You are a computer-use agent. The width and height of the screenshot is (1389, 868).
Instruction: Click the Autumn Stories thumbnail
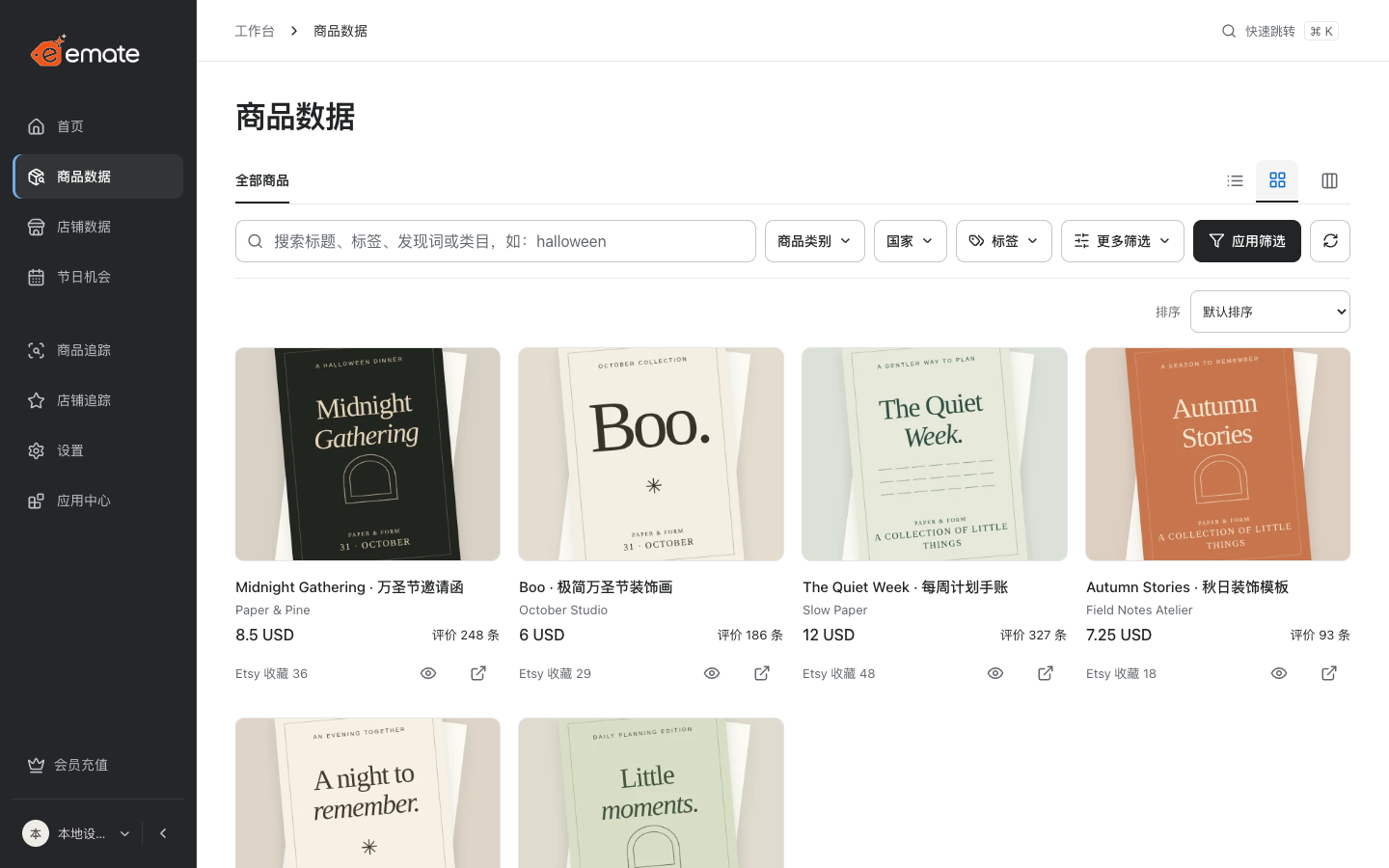click(x=1218, y=454)
